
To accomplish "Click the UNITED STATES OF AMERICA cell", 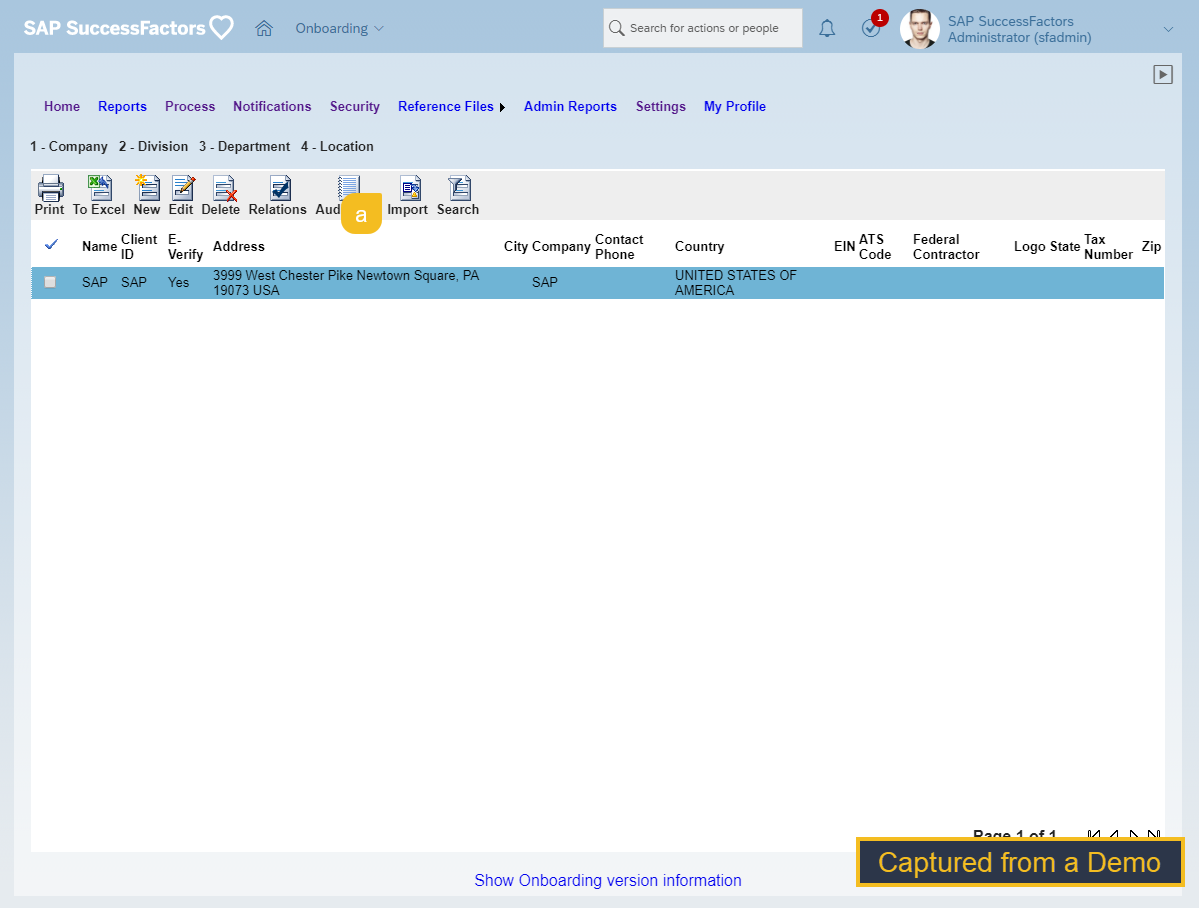I will tap(736, 282).
